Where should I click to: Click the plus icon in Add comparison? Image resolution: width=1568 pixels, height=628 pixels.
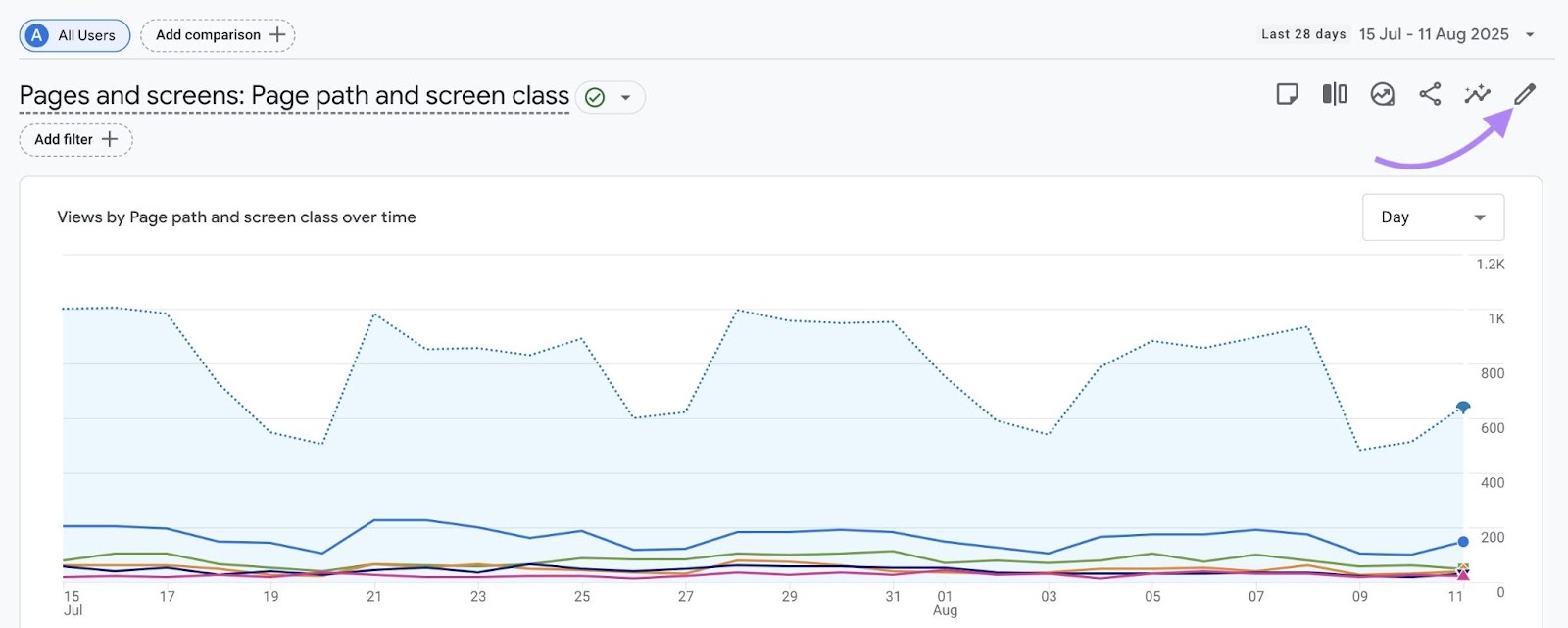click(x=277, y=35)
